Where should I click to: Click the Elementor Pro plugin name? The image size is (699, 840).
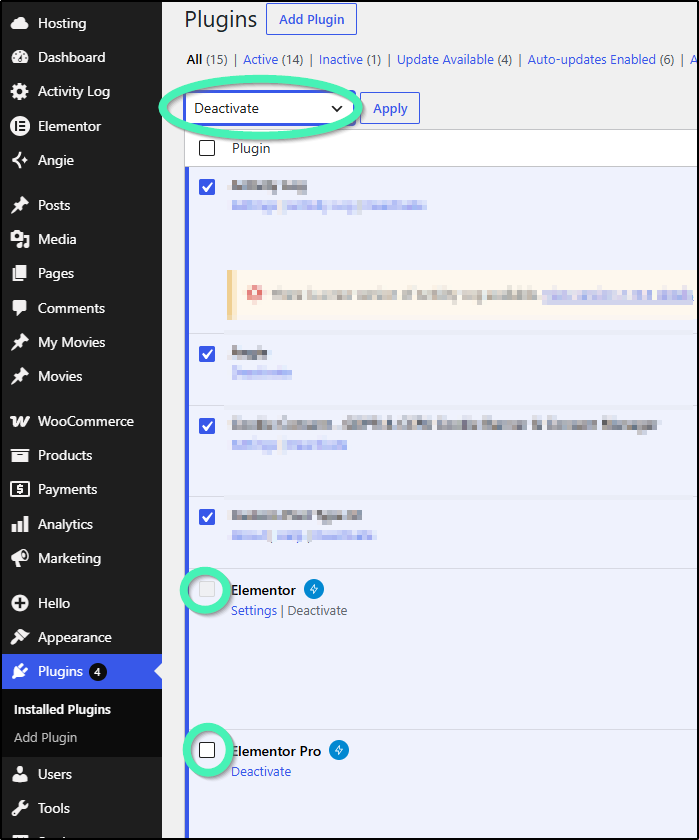(276, 751)
